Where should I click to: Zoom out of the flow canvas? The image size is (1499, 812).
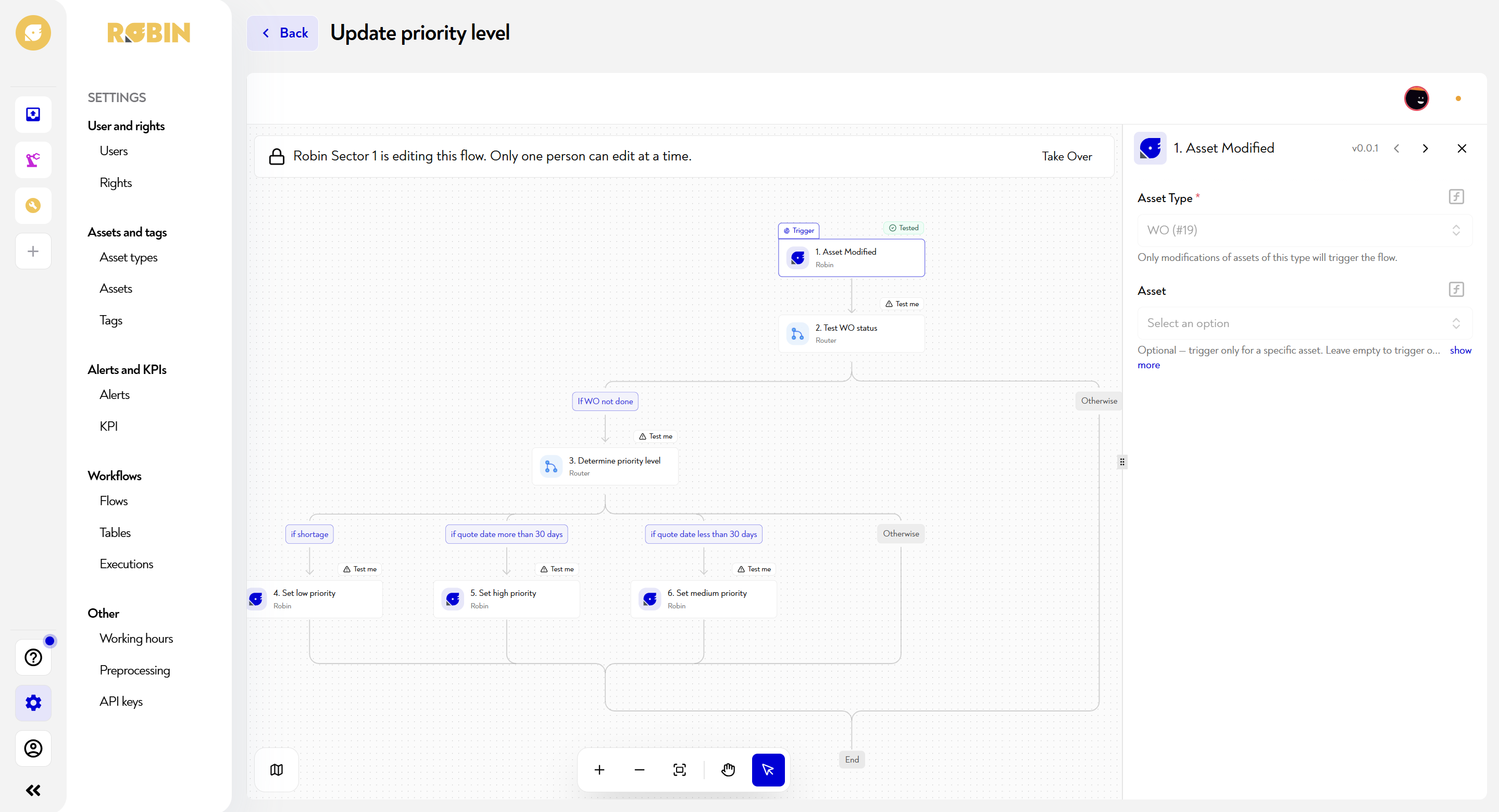(x=640, y=770)
